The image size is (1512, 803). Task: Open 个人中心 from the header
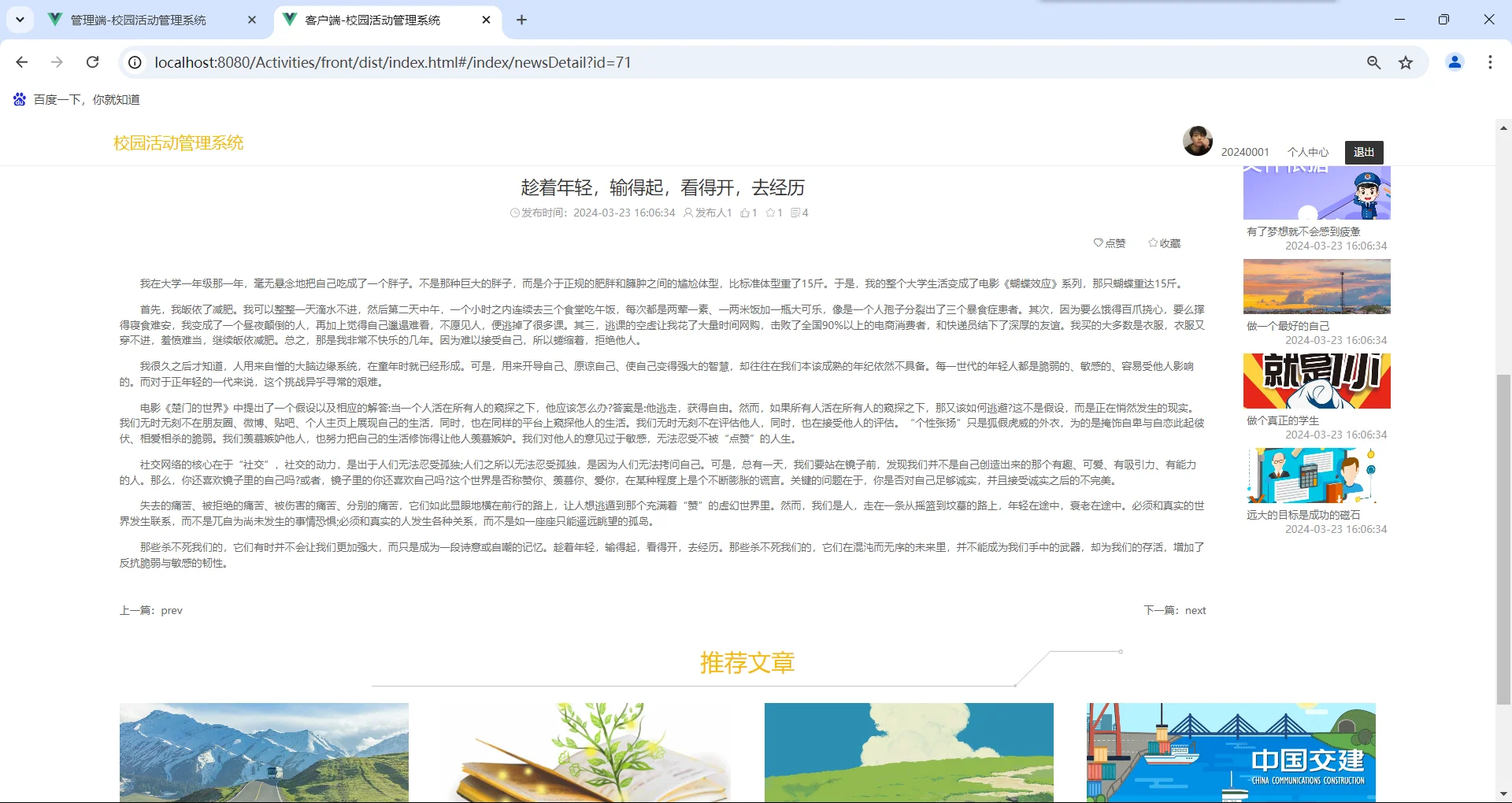pos(1307,152)
